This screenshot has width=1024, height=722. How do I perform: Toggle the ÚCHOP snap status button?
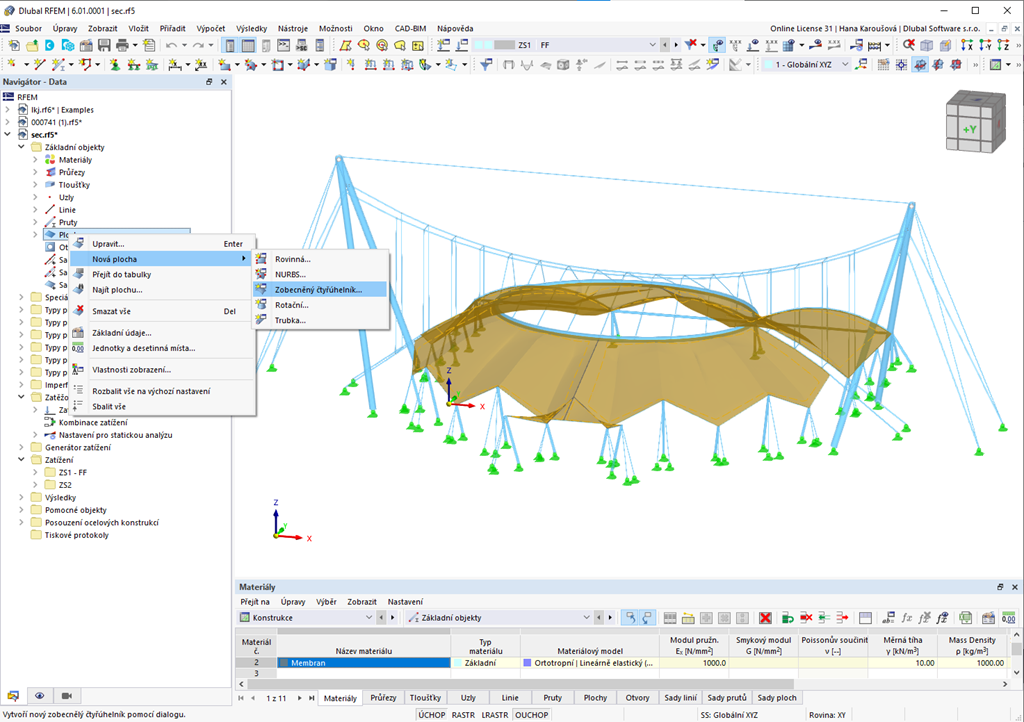click(x=431, y=715)
